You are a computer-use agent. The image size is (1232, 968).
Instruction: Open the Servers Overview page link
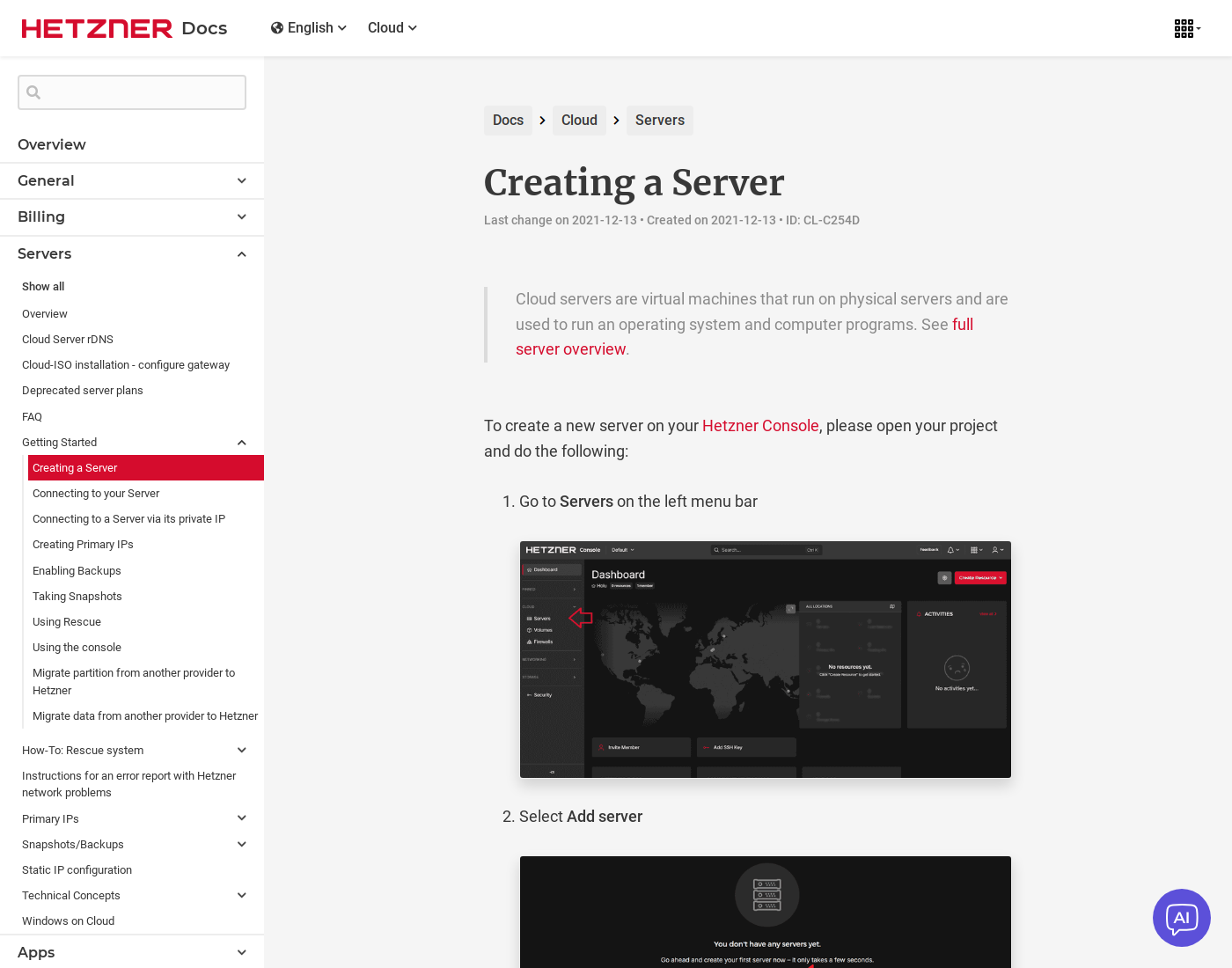pos(45,314)
